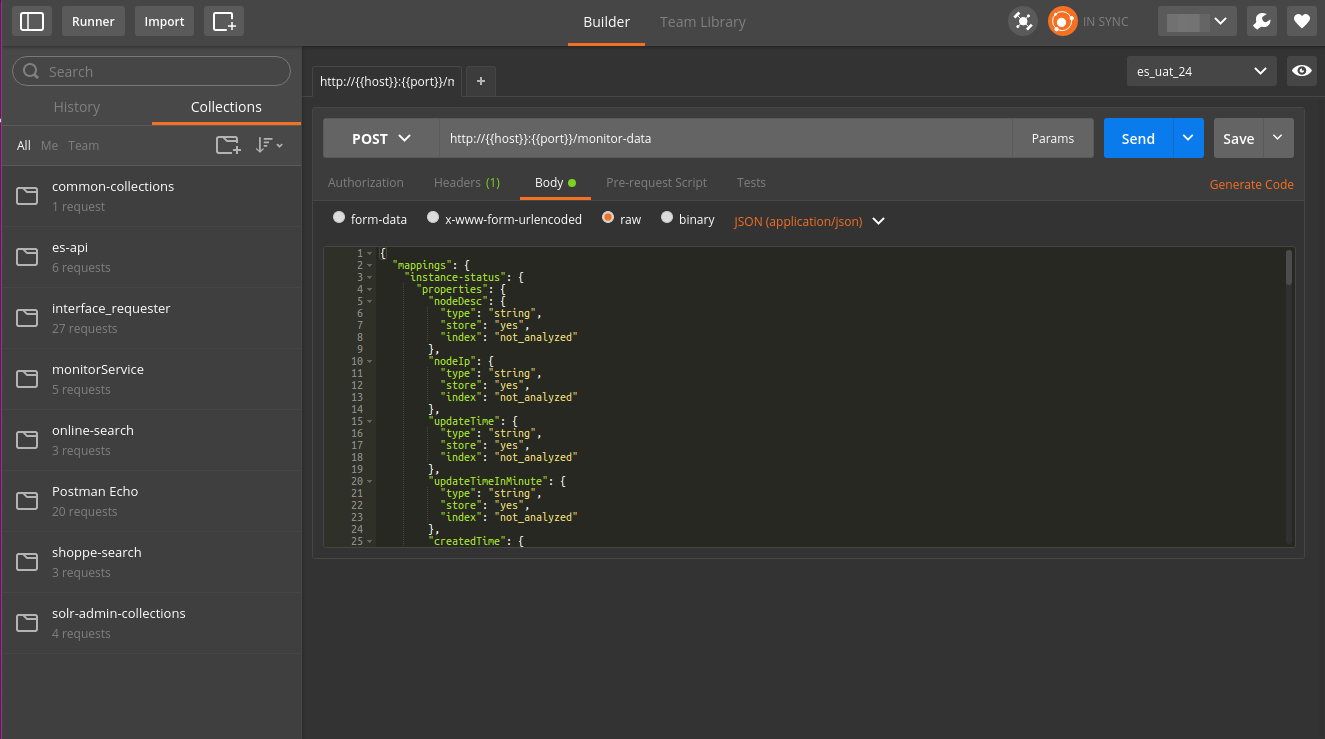Filter collections by Me

[50, 146]
